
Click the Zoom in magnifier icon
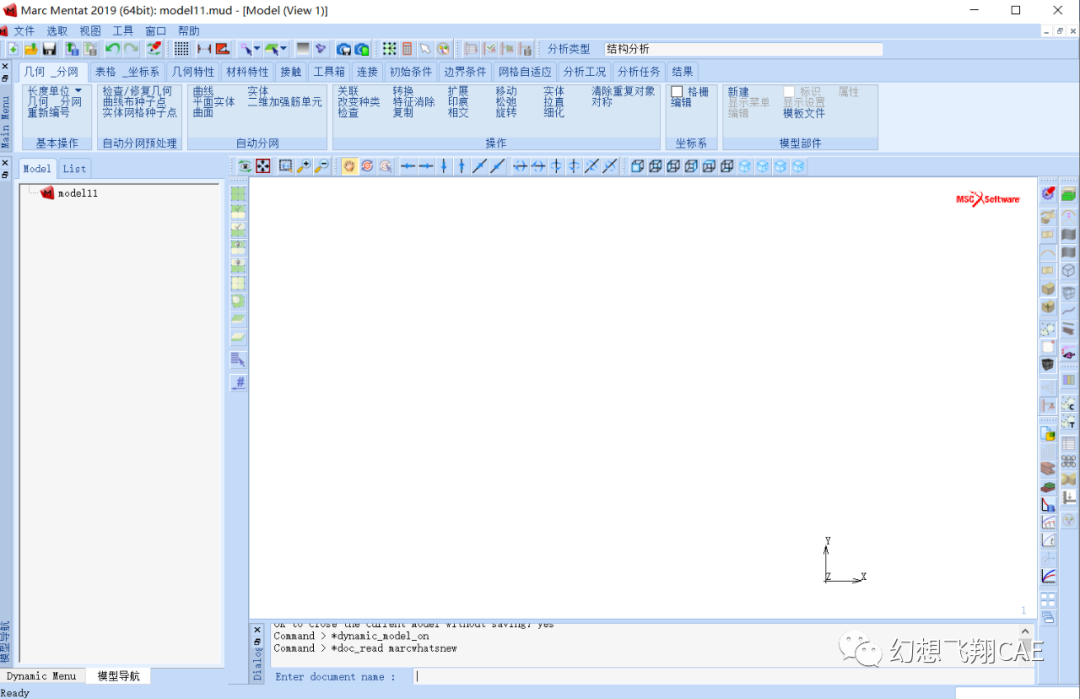[x=303, y=167]
